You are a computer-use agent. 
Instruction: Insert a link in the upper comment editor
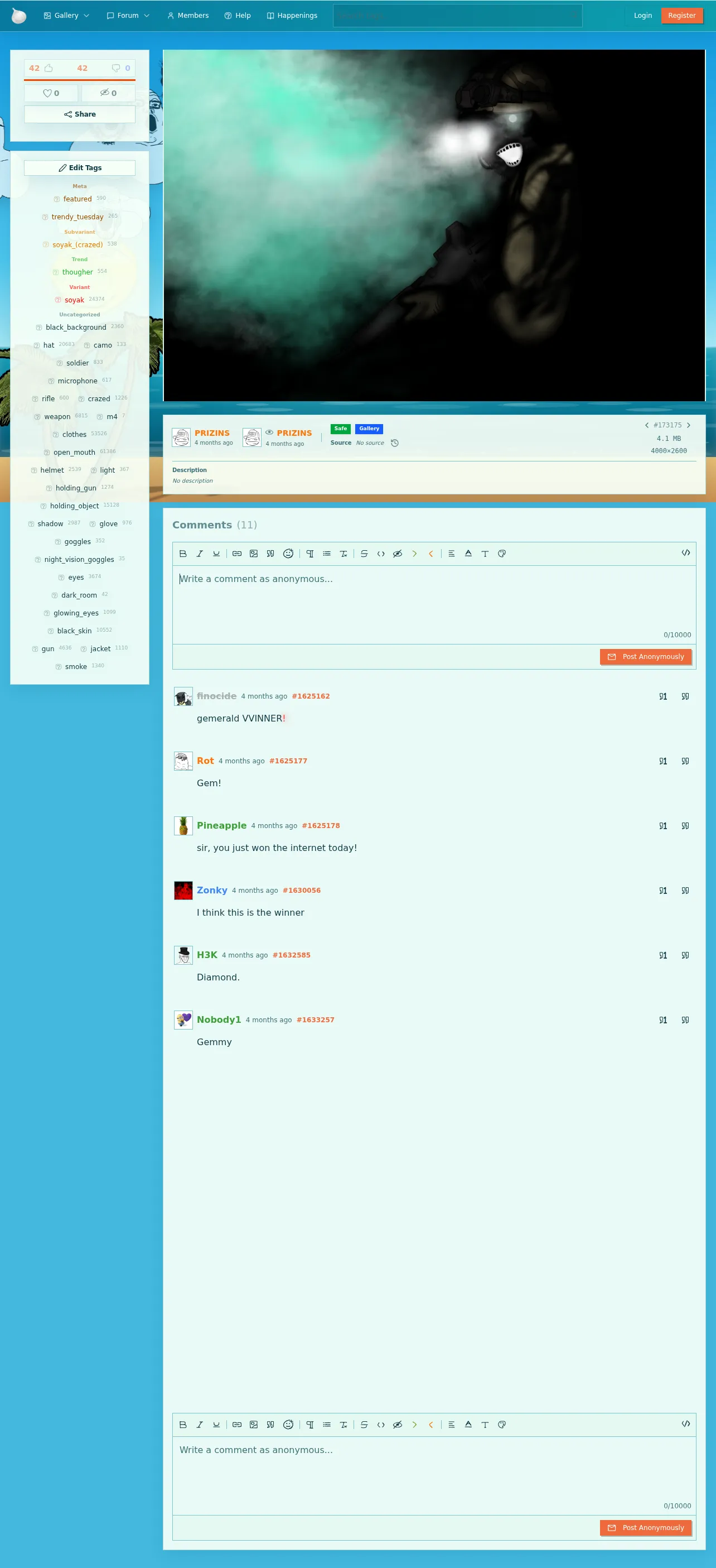click(x=237, y=554)
